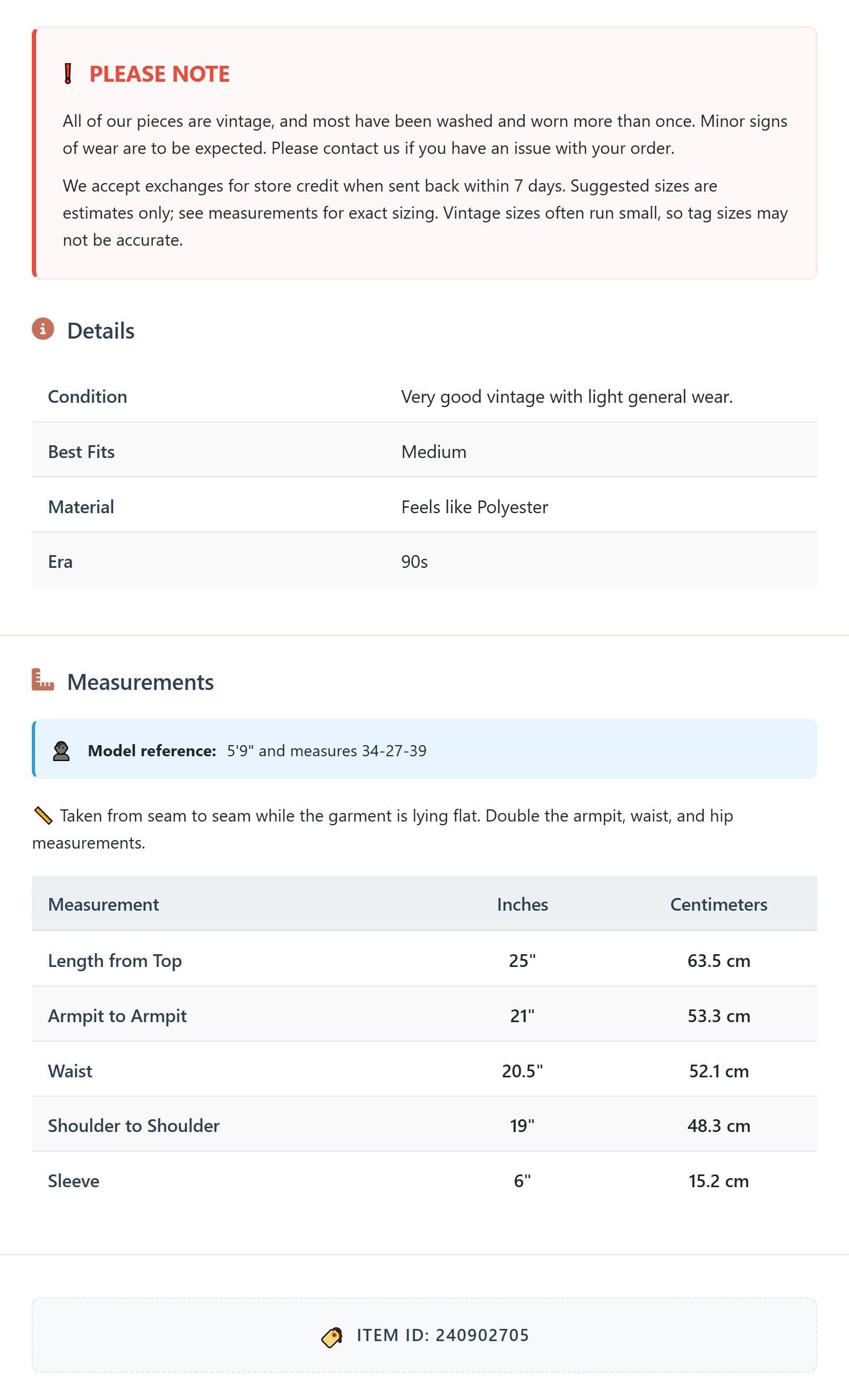Viewport: 849px width, 1400px height.
Task: Click the Sleeve 15.2 cm value
Action: tap(718, 1181)
